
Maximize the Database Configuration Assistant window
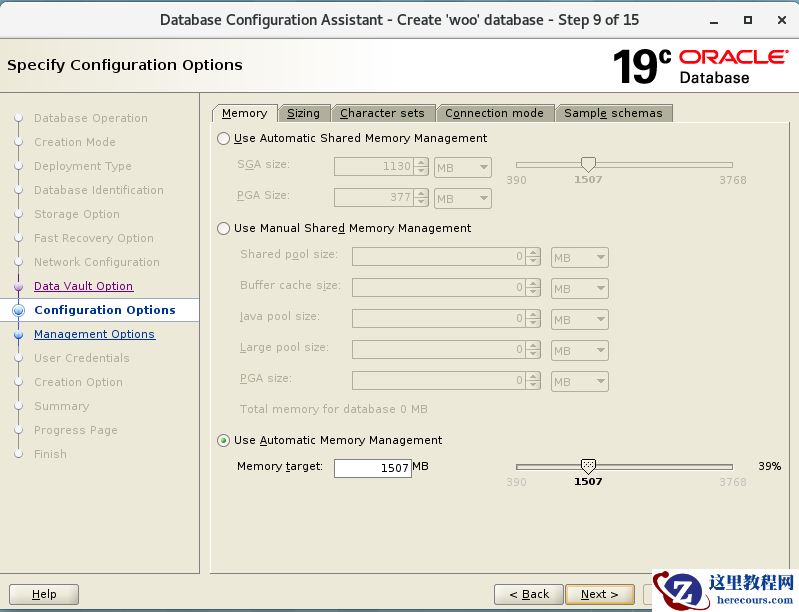pos(747,20)
